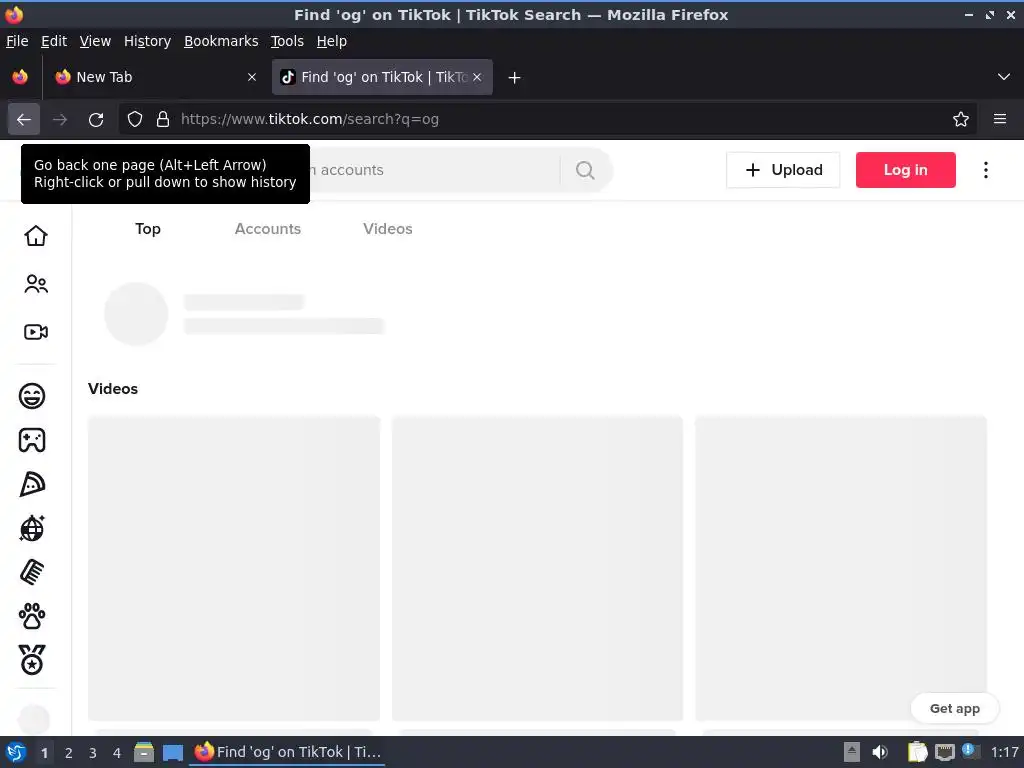
Task: View site security padlock info
Action: 163,120
